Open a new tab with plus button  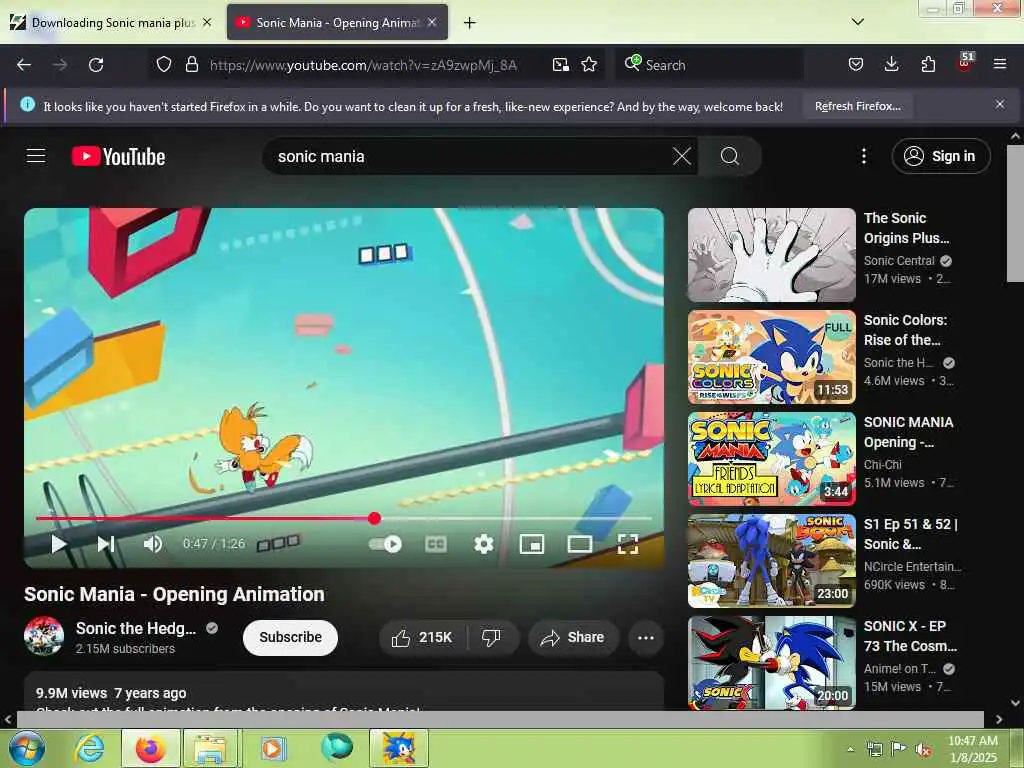[x=470, y=23]
